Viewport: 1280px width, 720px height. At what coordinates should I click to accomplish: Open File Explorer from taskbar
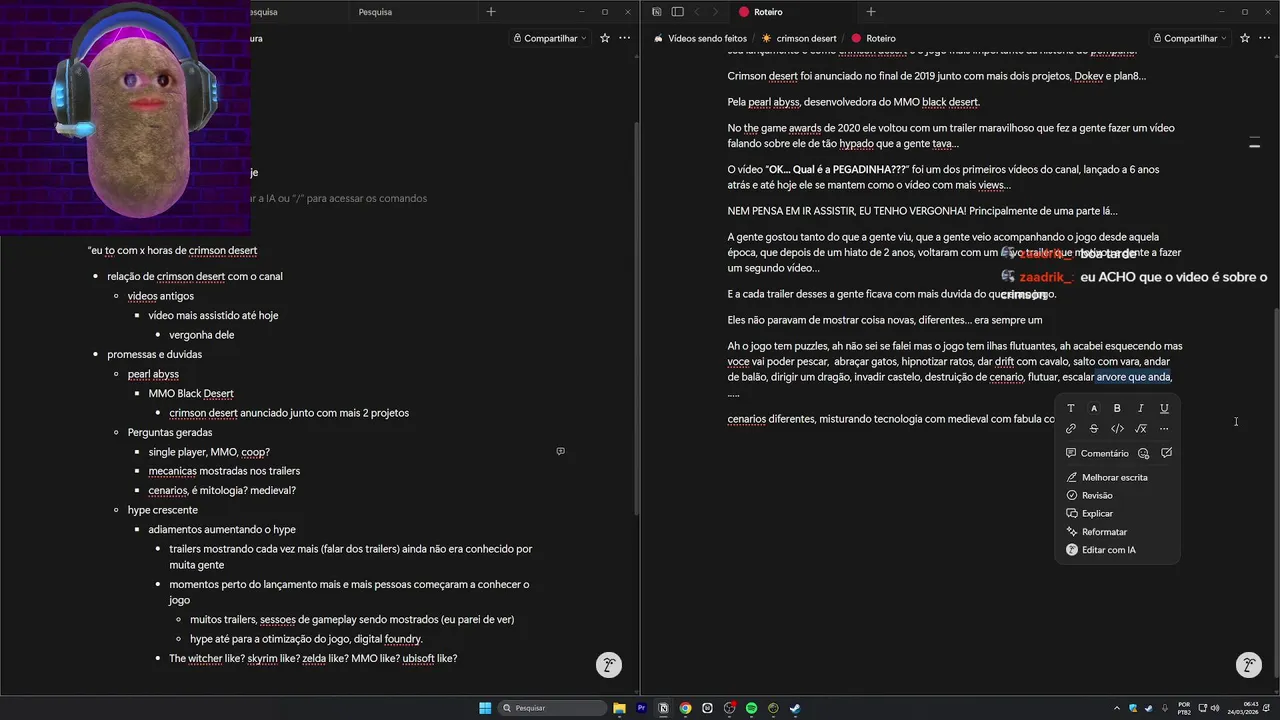coord(619,708)
